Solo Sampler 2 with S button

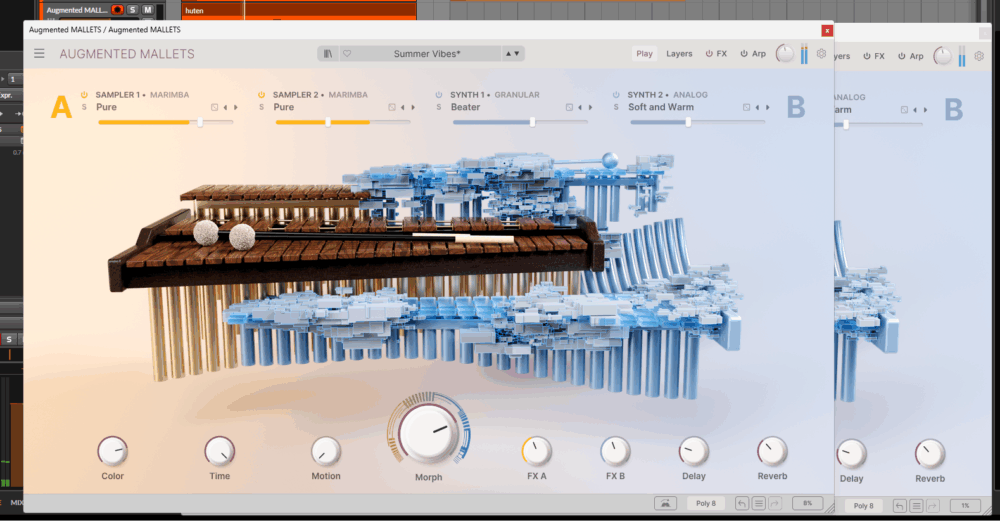coord(261,107)
